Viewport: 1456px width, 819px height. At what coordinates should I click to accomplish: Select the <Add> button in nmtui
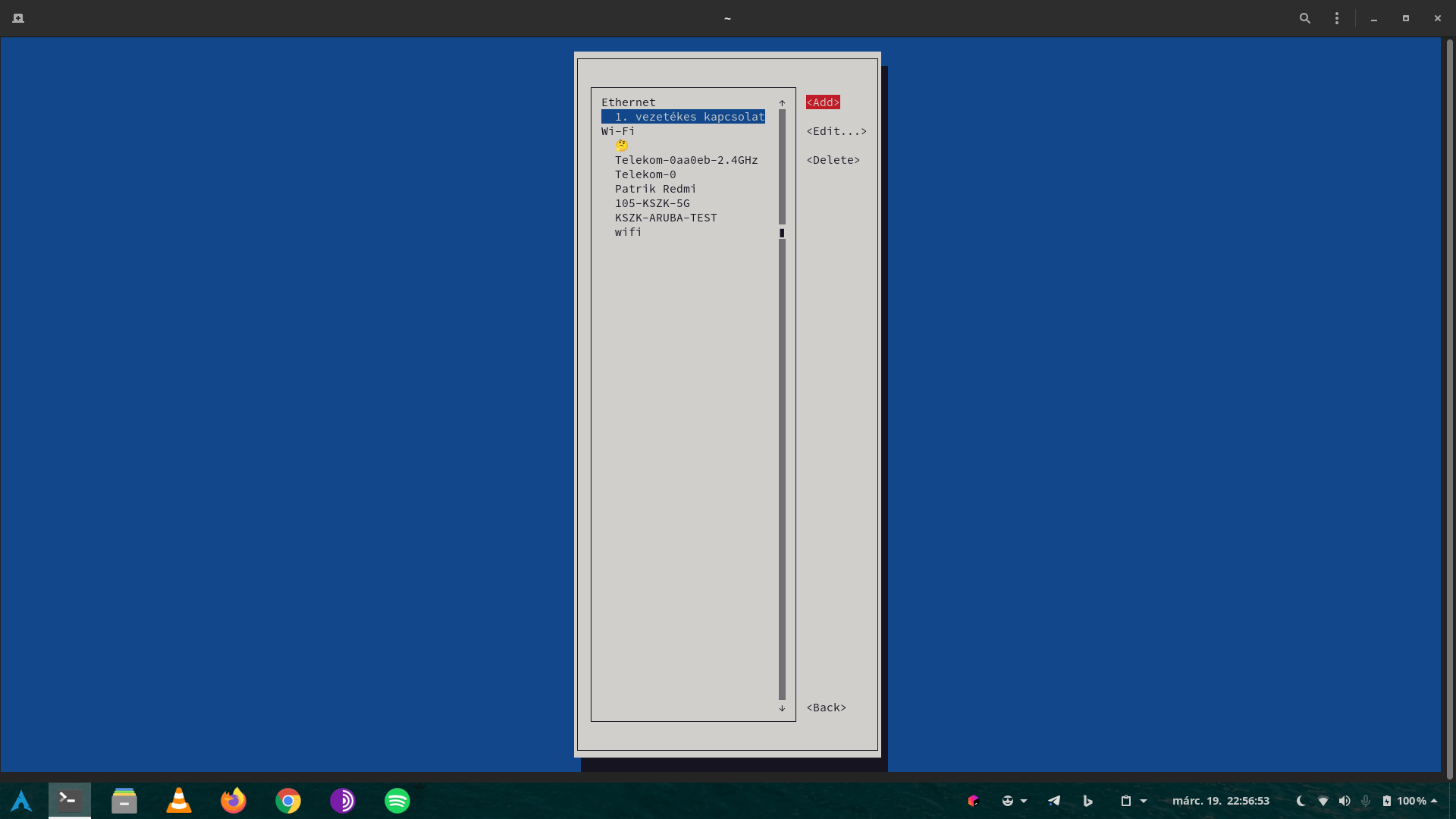pyautogui.click(x=823, y=102)
